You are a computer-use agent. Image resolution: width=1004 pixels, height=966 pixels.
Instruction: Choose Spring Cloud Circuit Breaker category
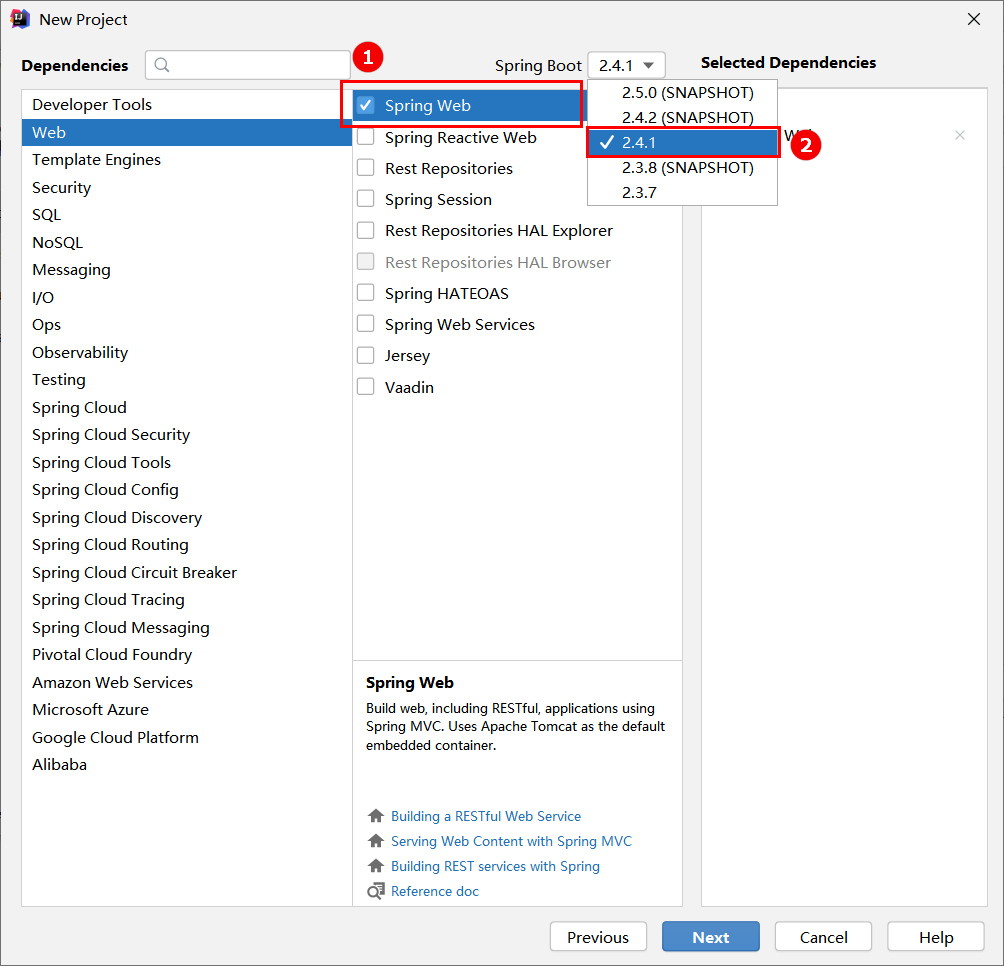click(186, 572)
